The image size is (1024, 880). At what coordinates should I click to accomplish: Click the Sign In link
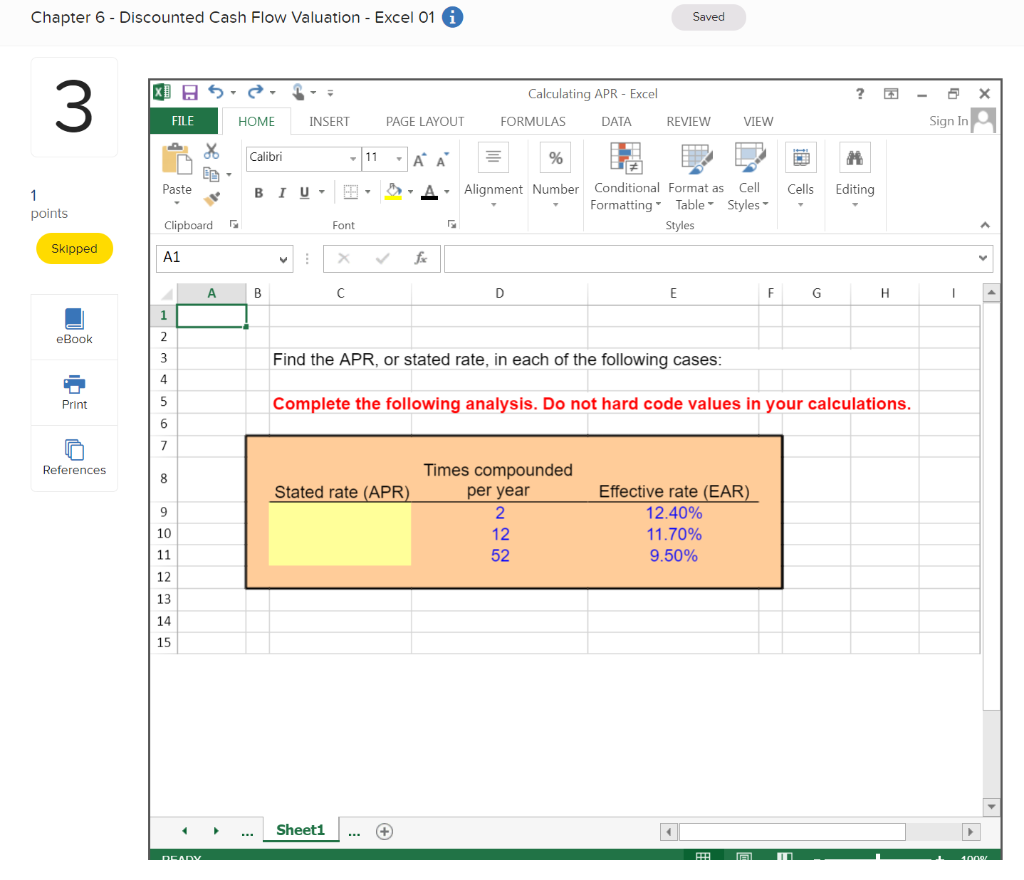[x=948, y=121]
